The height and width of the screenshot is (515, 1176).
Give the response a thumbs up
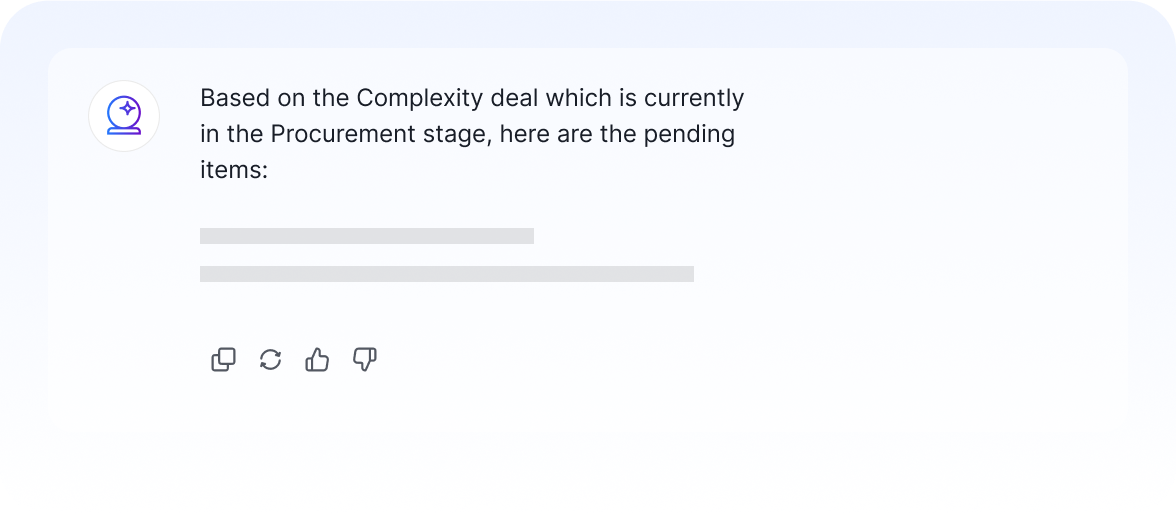[317, 360]
